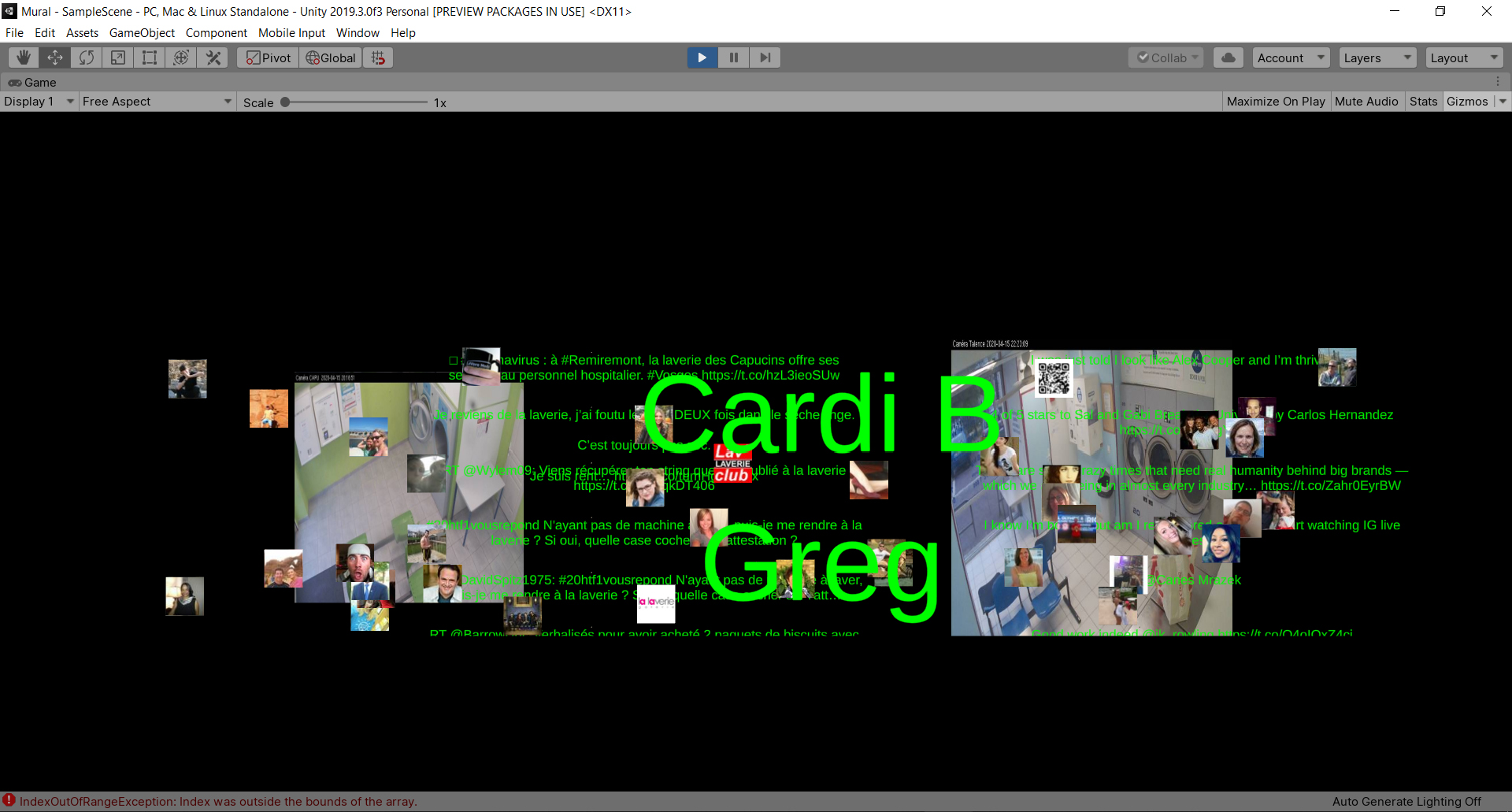
Task: Select the Hand tool
Action: [x=24, y=57]
